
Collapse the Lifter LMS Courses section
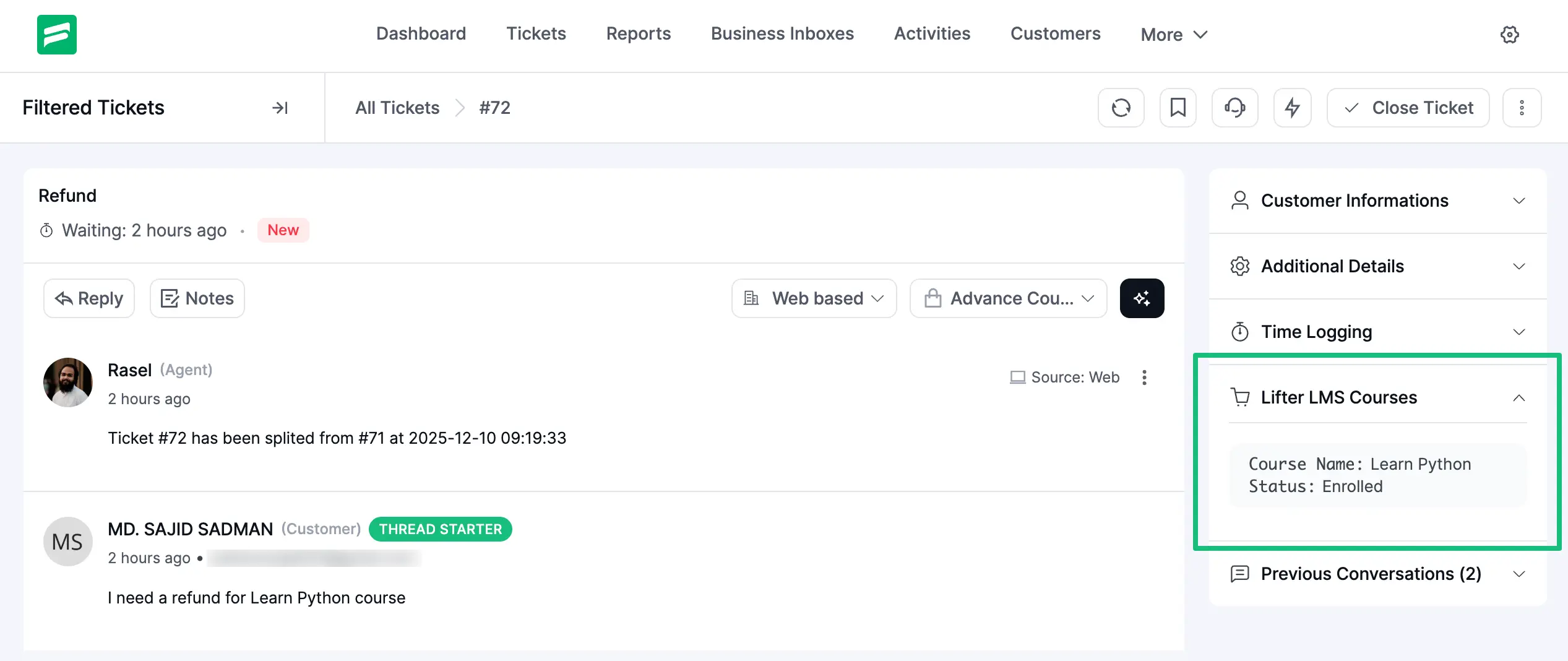(x=1519, y=397)
